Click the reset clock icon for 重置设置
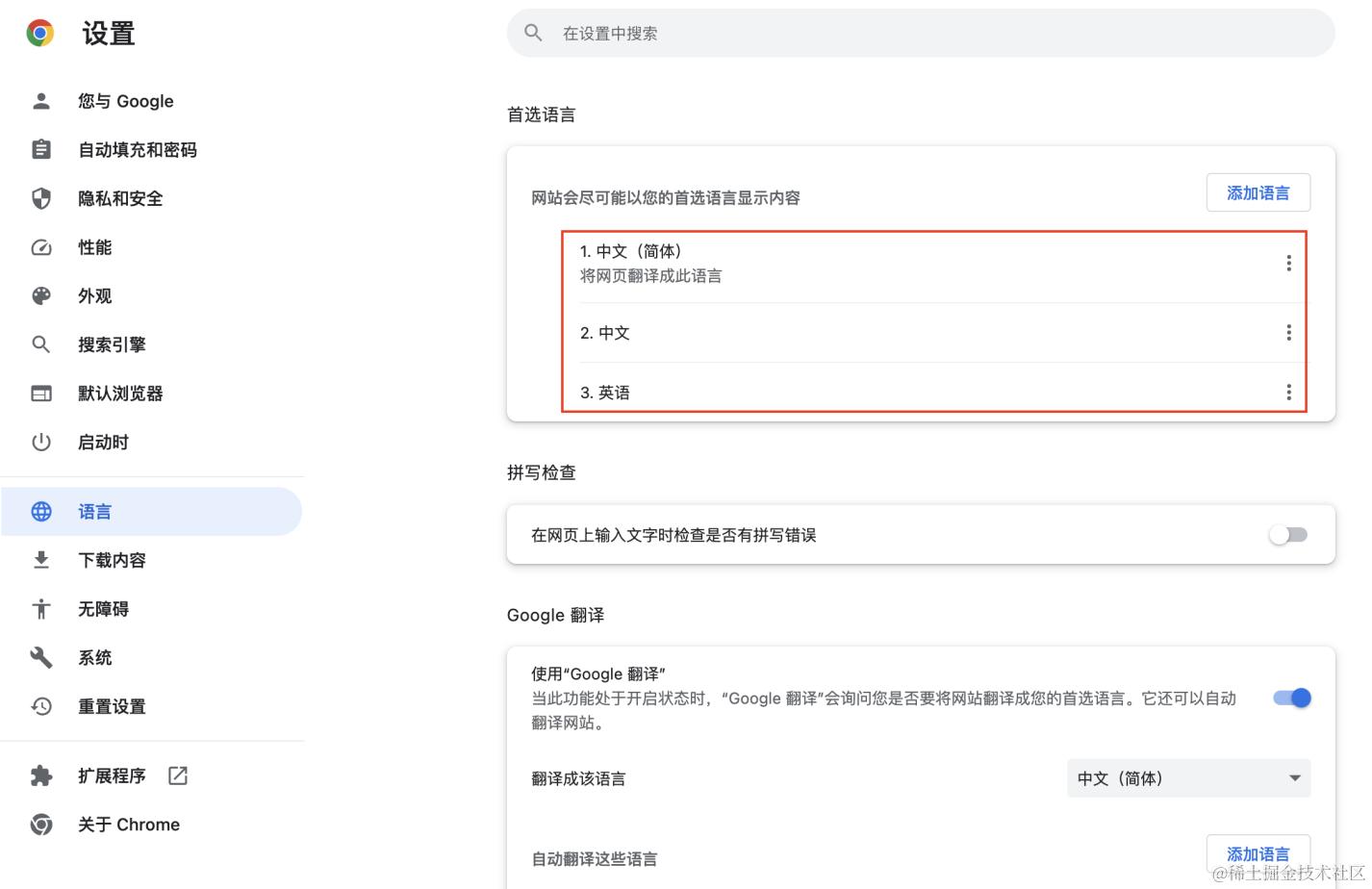The image size is (1372, 889). [x=41, y=706]
